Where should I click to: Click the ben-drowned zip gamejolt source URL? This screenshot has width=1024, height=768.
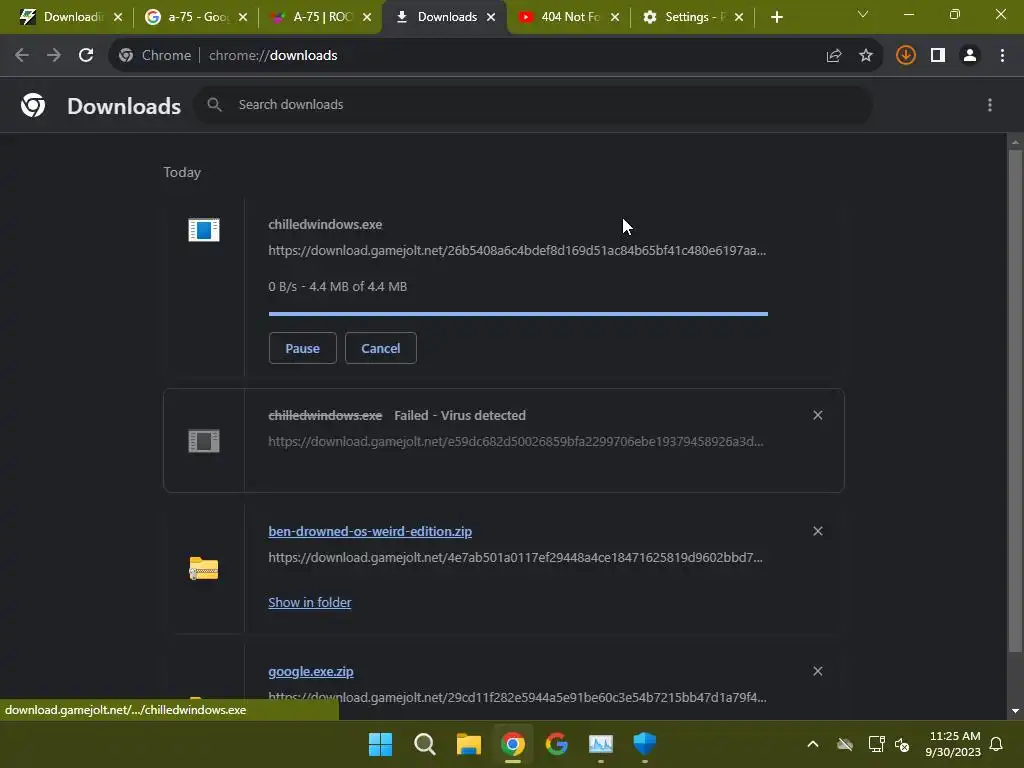click(515, 557)
